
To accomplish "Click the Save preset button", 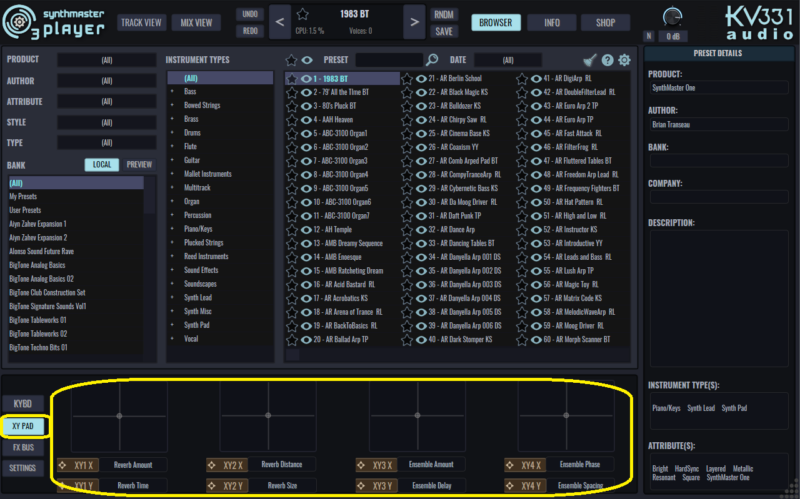I will pyautogui.click(x=445, y=30).
